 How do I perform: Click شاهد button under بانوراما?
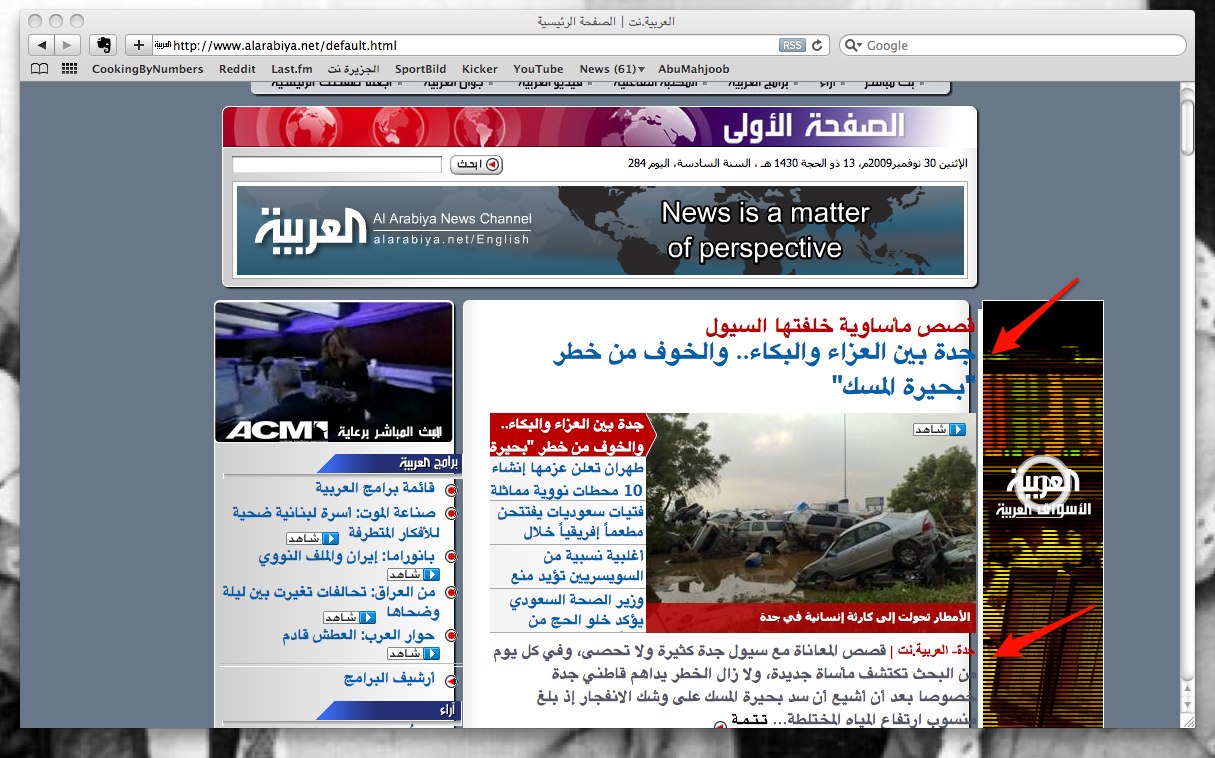[414, 575]
